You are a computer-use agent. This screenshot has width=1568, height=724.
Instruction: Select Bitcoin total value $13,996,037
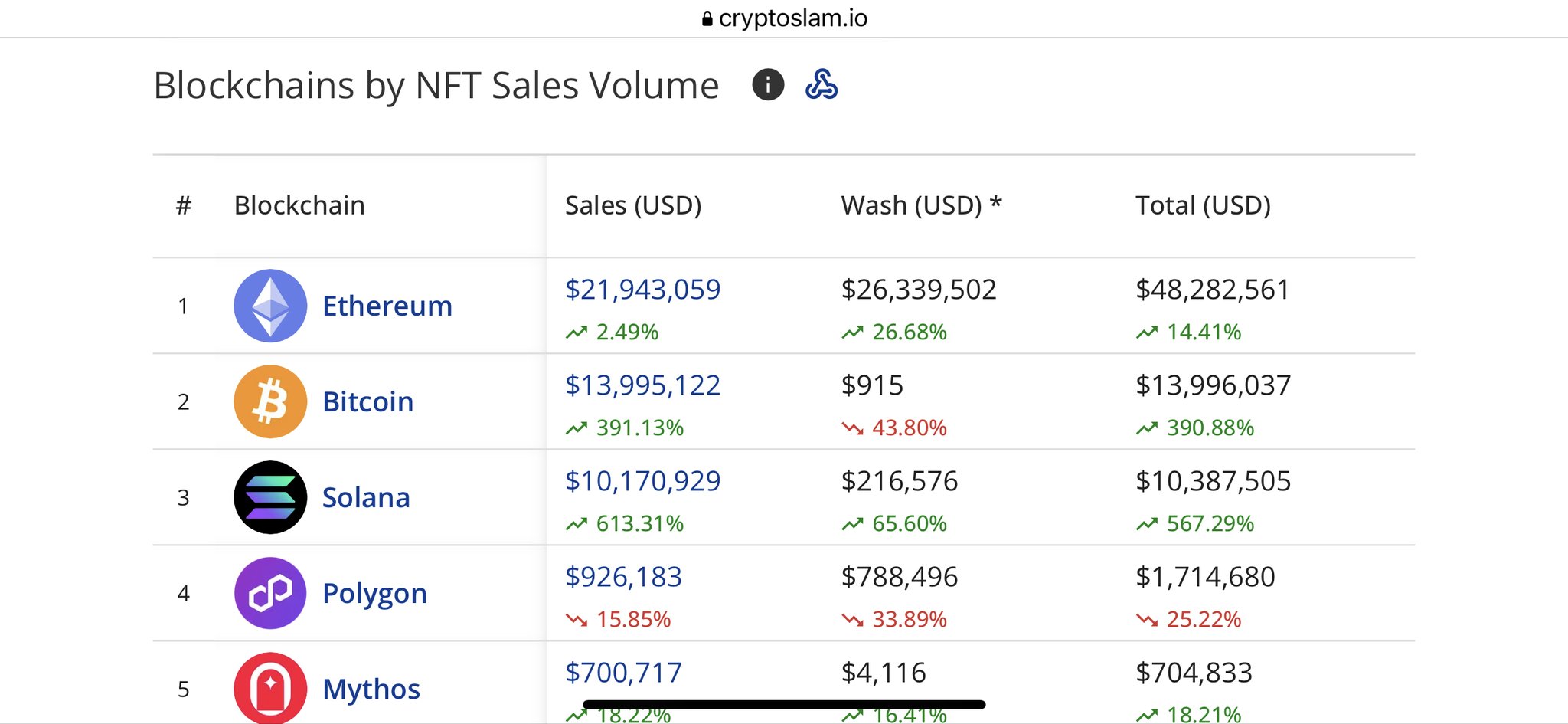1214,385
